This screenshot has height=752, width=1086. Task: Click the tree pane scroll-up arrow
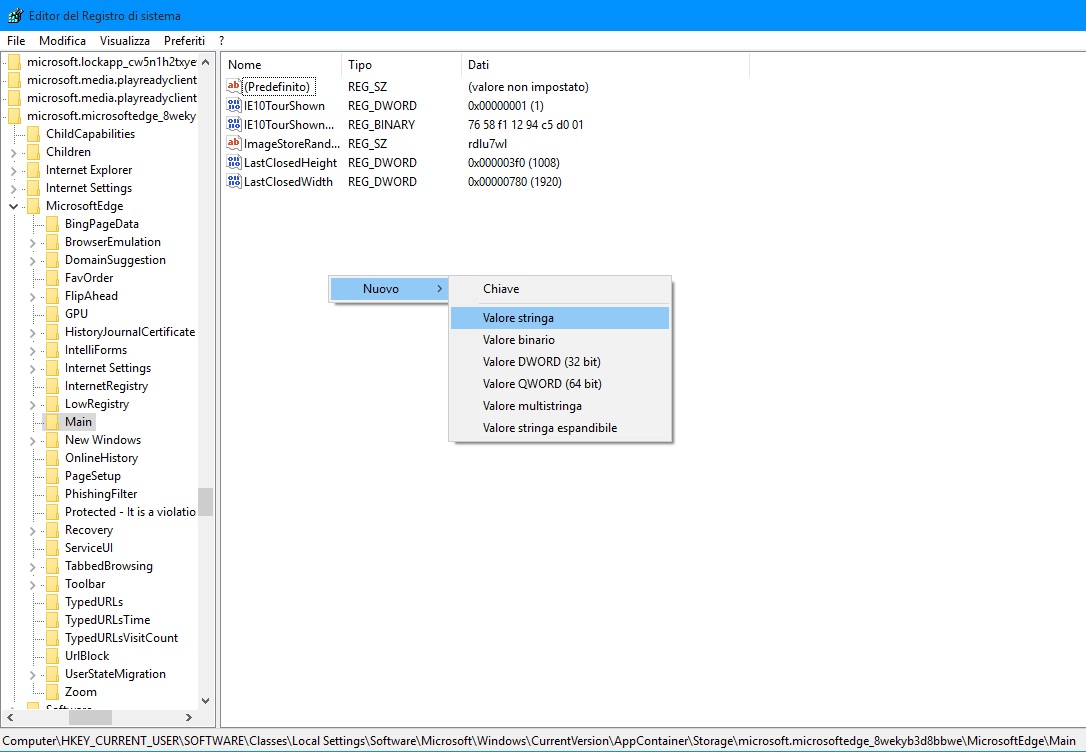(x=205, y=62)
